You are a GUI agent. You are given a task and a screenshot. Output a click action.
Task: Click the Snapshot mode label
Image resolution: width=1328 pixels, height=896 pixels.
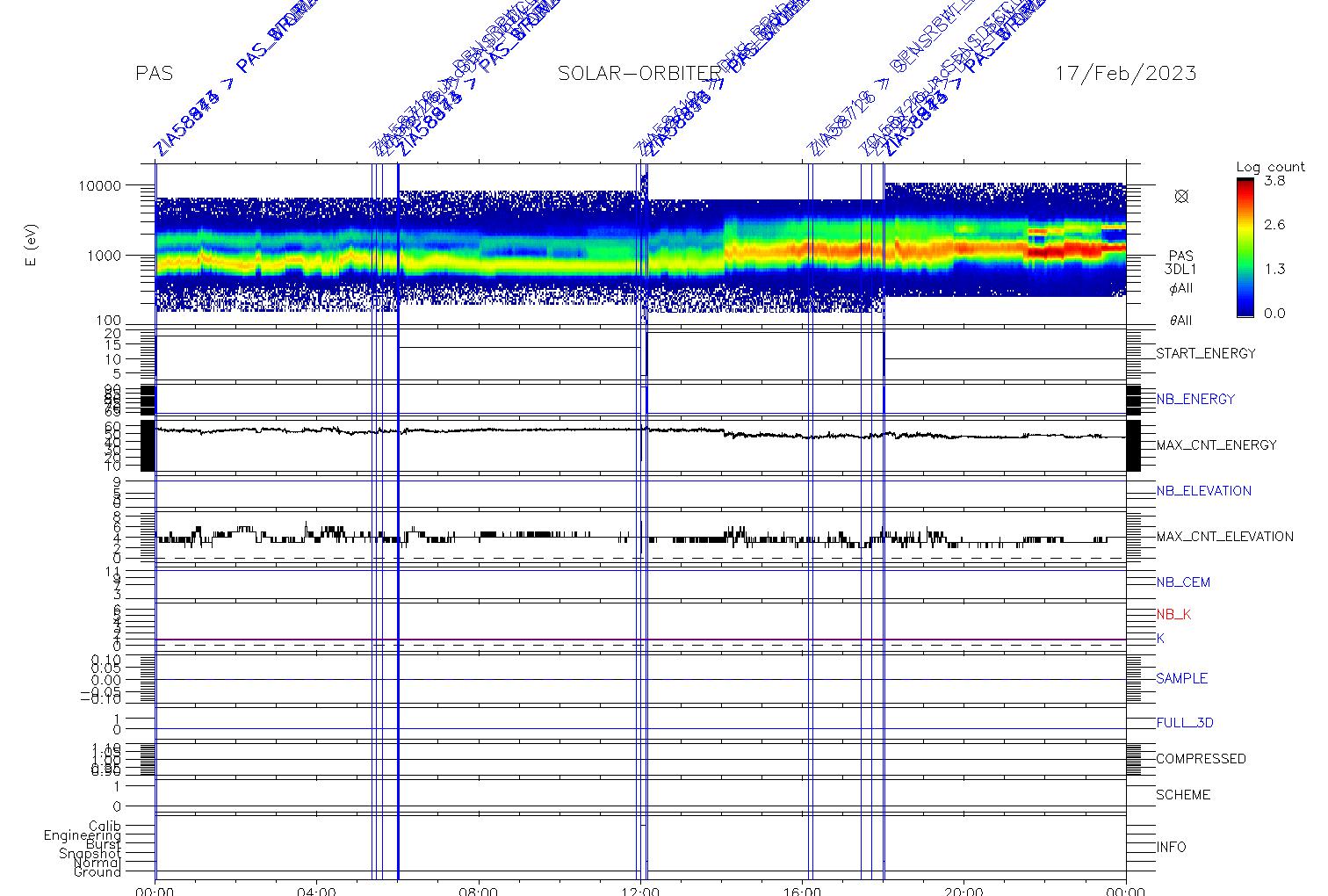click(90, 854)
